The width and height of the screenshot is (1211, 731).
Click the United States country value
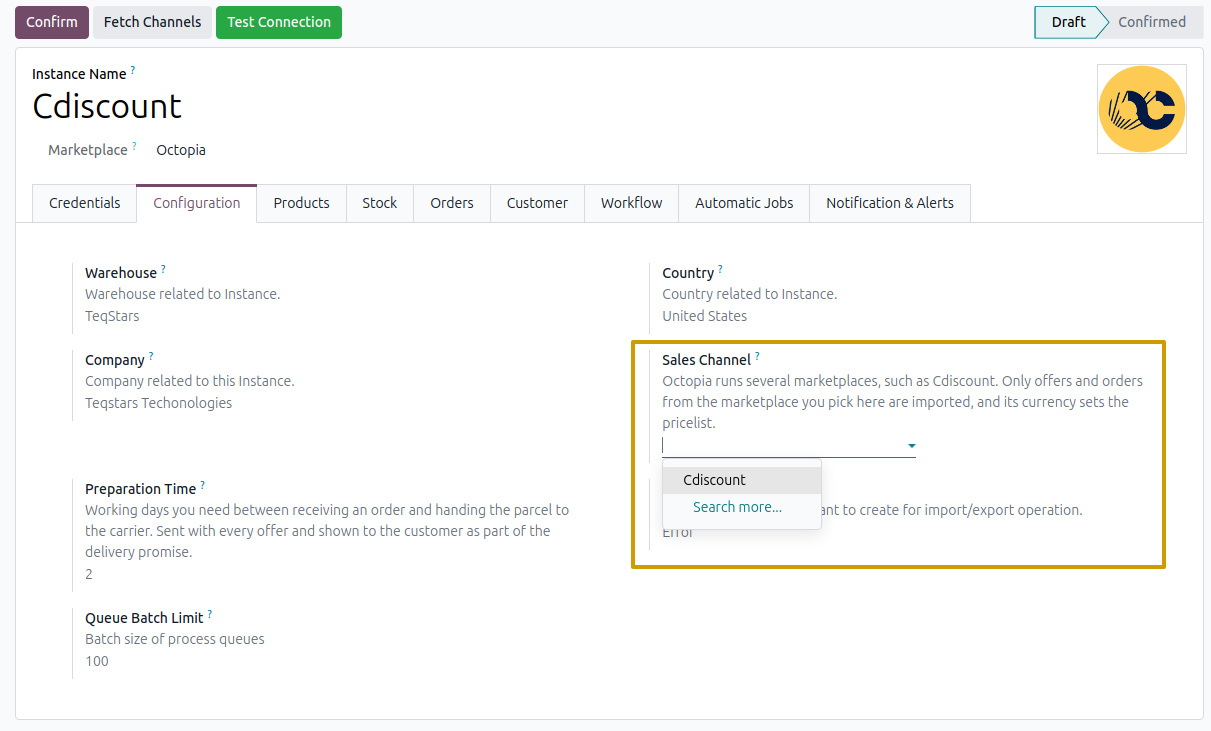click(704, 316)
